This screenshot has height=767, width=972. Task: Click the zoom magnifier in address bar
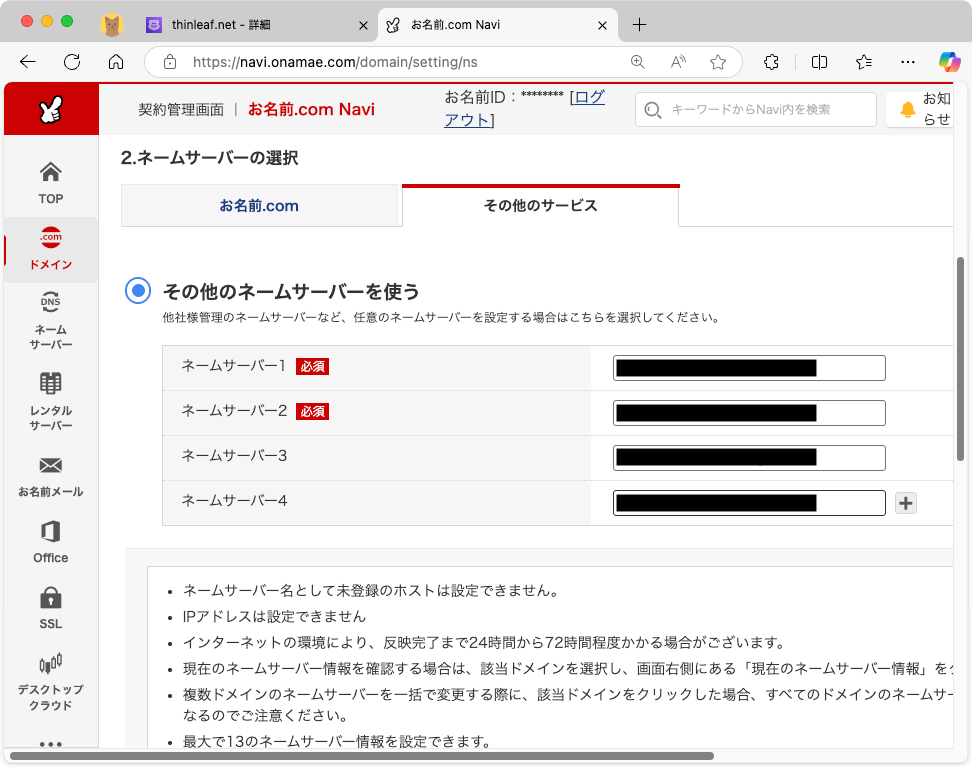pyautogui.click(x=637, y=61)
